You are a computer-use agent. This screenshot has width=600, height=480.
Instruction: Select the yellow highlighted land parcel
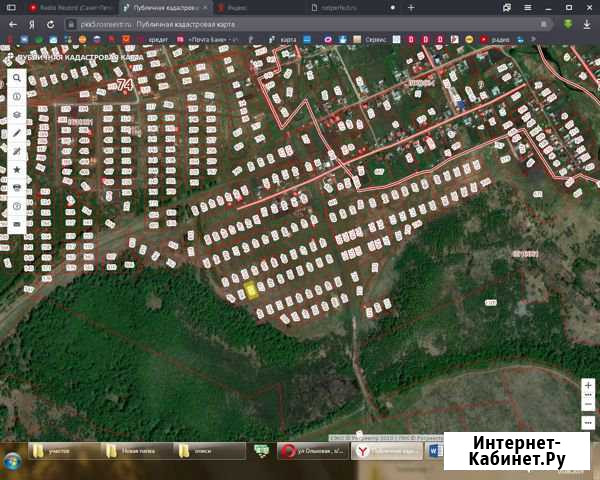click(x=251, y=290)
